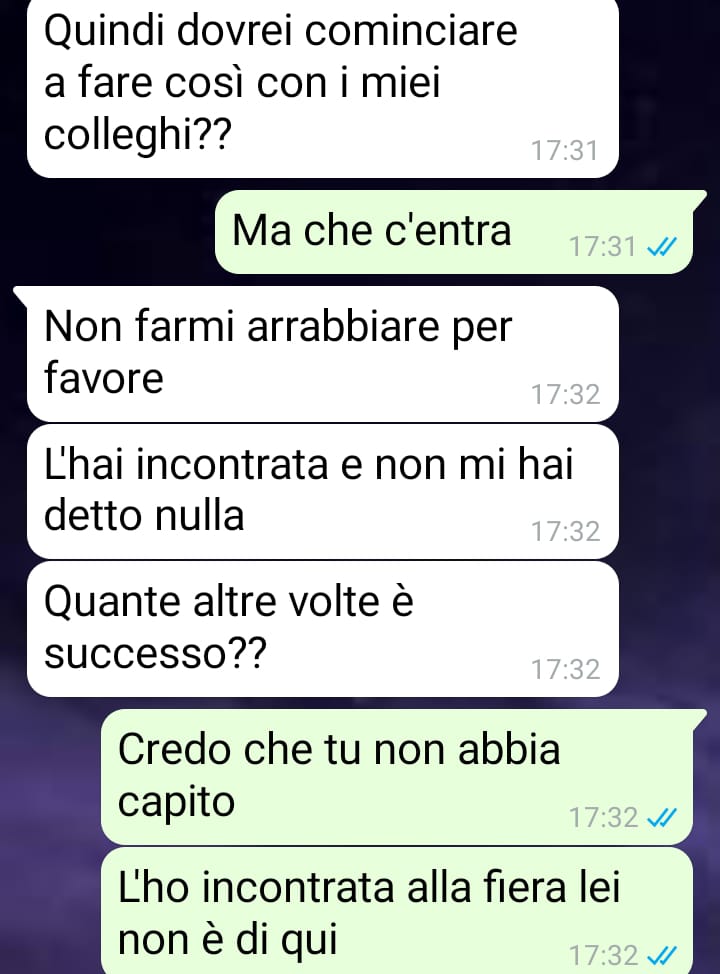Tap the 17:31 timestamp on "colleghi??" message
Image resolution: width=720 pixels, height=974 pixels.
pos(564,151)
